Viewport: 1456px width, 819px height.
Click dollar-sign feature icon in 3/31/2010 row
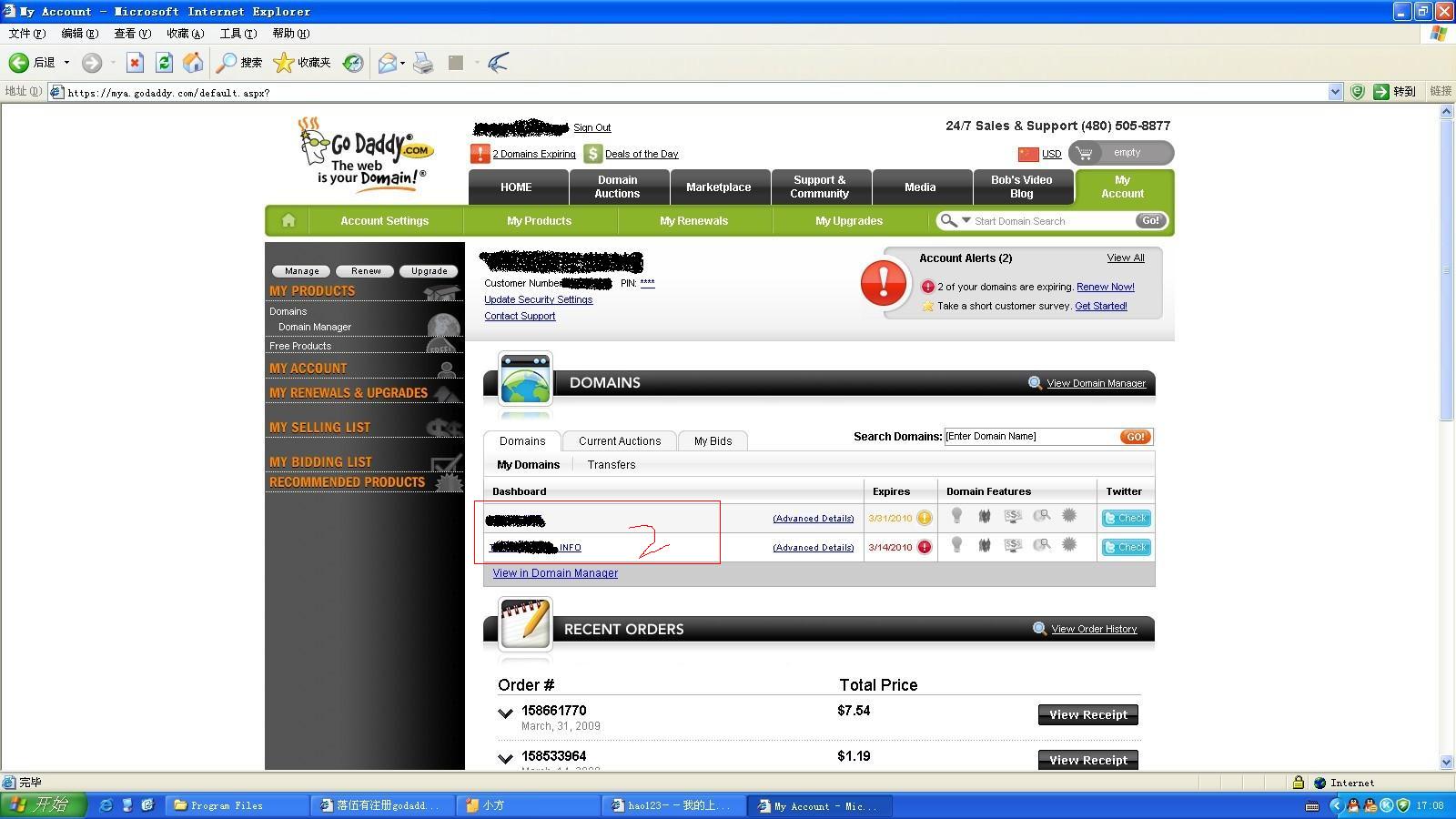pos(1013,517)
